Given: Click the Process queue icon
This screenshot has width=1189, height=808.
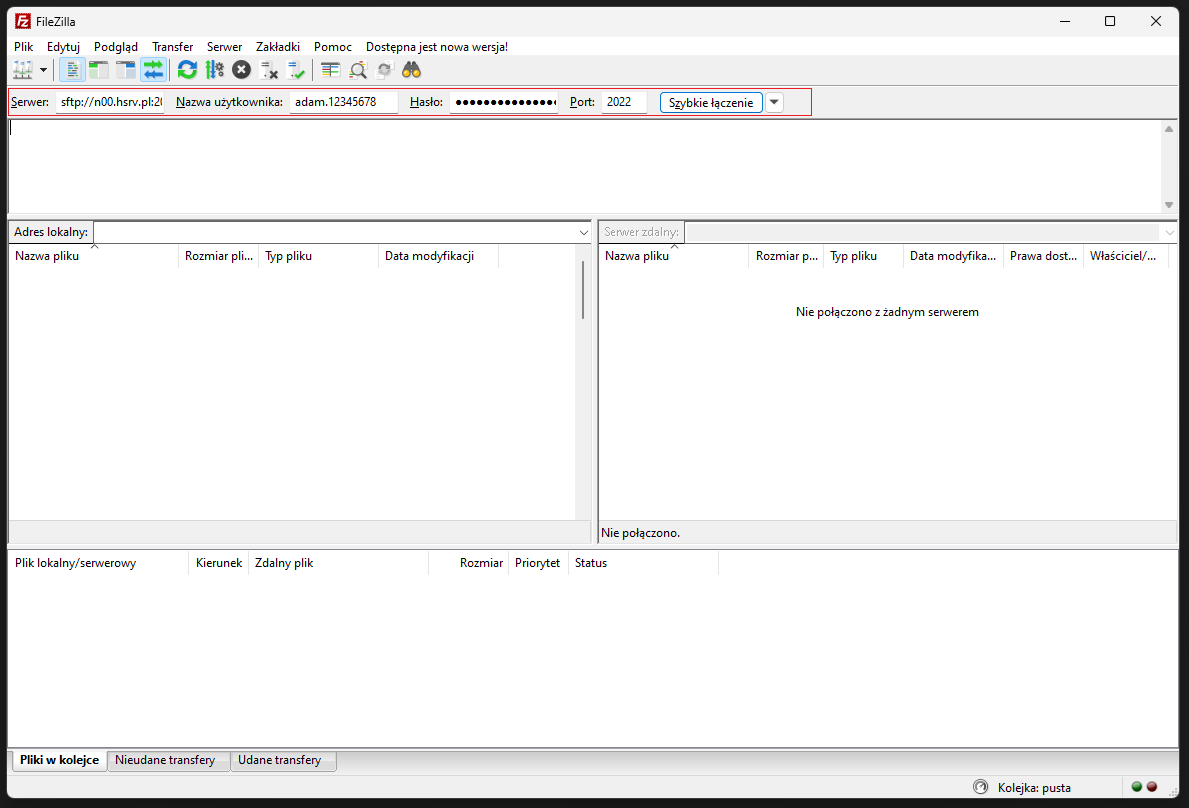Looking at the screenshot, I should pyautogui.click(x=214, y=69).
